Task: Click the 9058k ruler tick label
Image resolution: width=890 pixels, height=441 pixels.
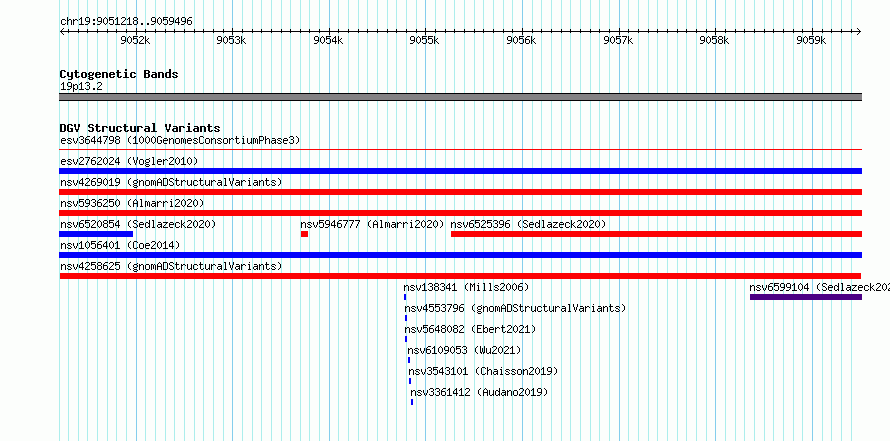Action: click(715, 40)
